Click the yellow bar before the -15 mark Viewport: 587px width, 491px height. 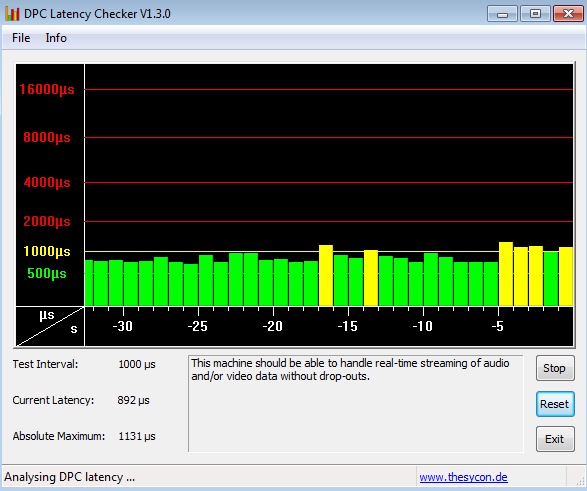pyautogui.click(x=326, y=275)
